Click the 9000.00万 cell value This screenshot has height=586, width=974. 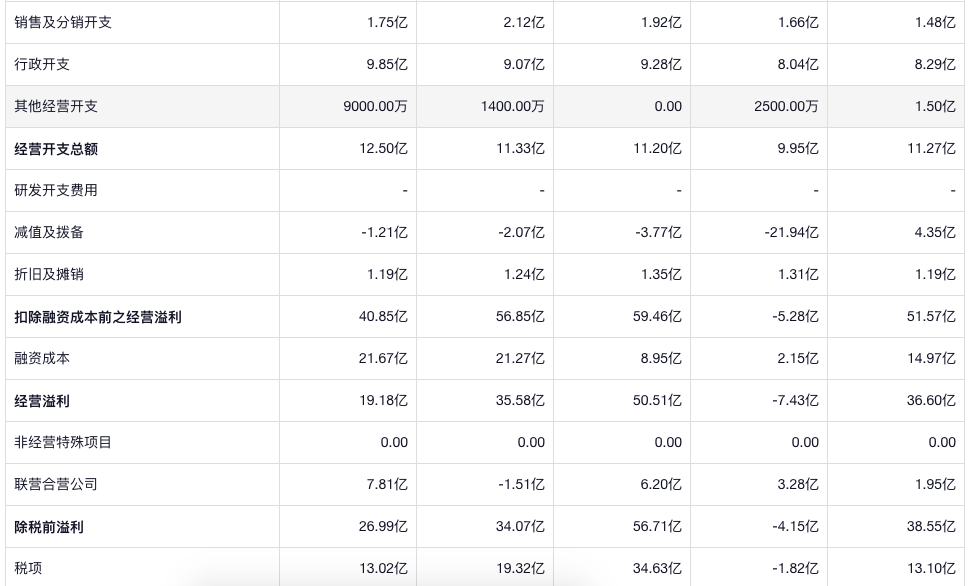(x=375, y=106)
